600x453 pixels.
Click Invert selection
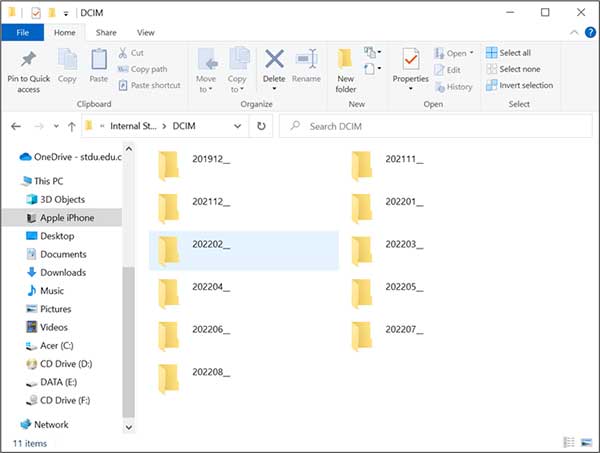(519, 85)
